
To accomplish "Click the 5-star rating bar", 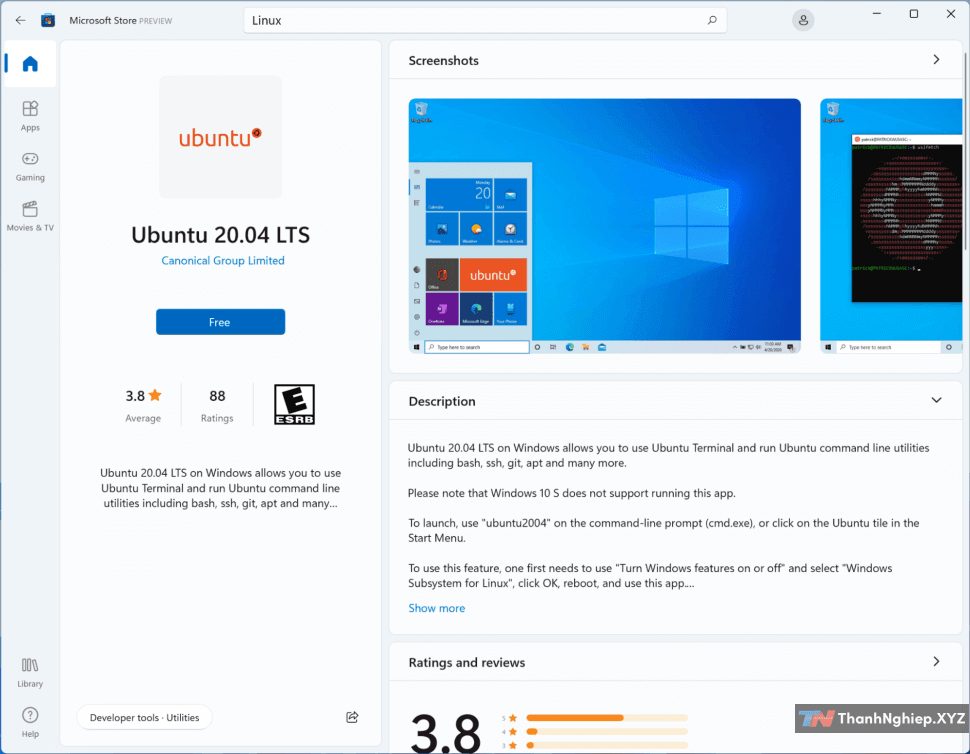I will (606, 718).
